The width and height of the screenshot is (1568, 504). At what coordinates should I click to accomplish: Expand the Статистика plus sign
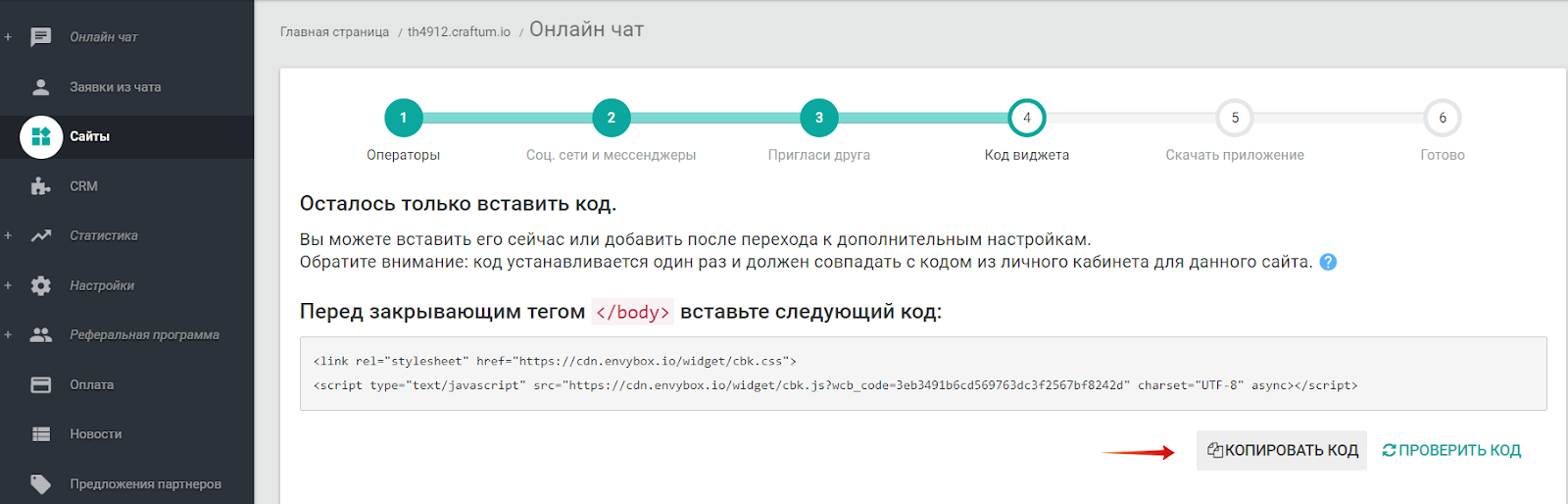coord(8,235)
